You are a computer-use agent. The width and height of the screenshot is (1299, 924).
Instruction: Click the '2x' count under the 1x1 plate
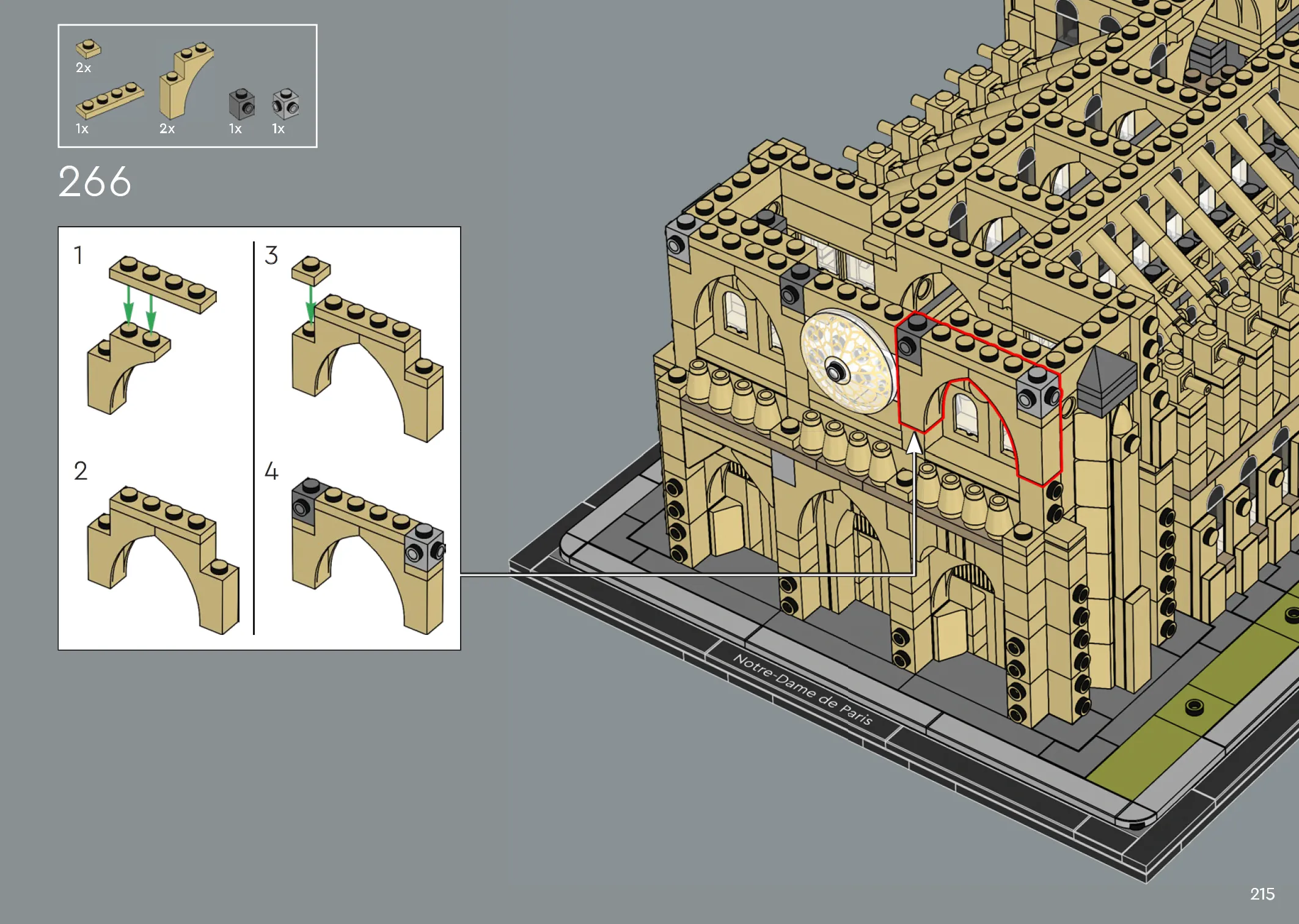[x=83, y=68]
